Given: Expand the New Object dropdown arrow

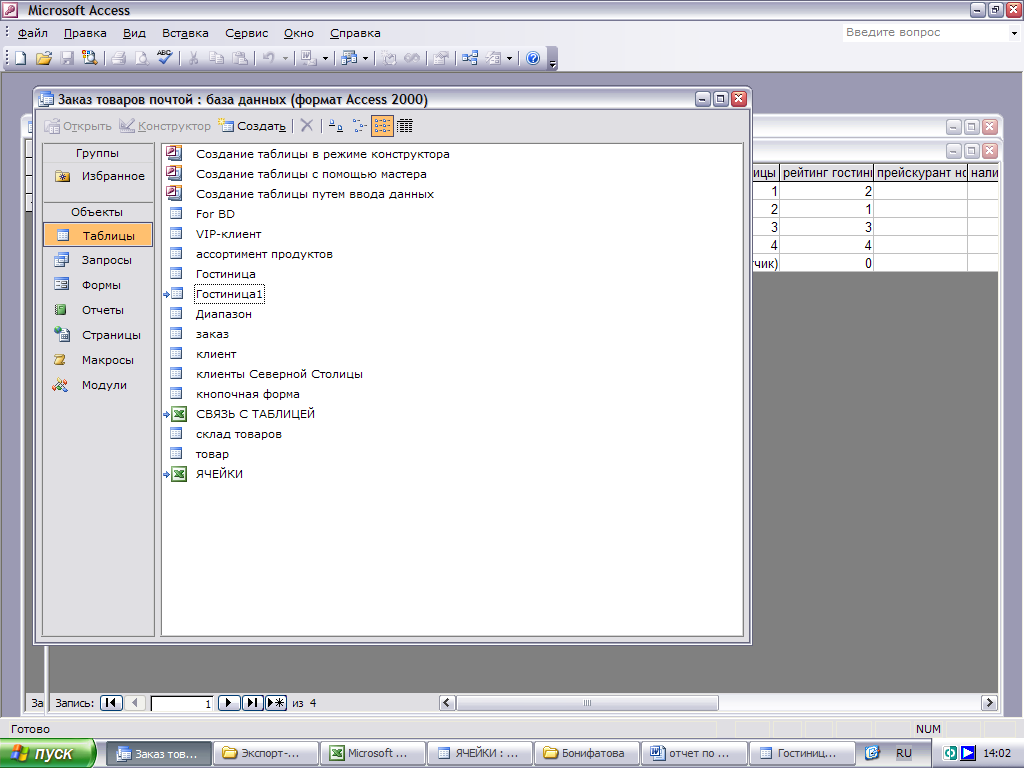Looking at the screenshot, I should [x=509, y=58].
